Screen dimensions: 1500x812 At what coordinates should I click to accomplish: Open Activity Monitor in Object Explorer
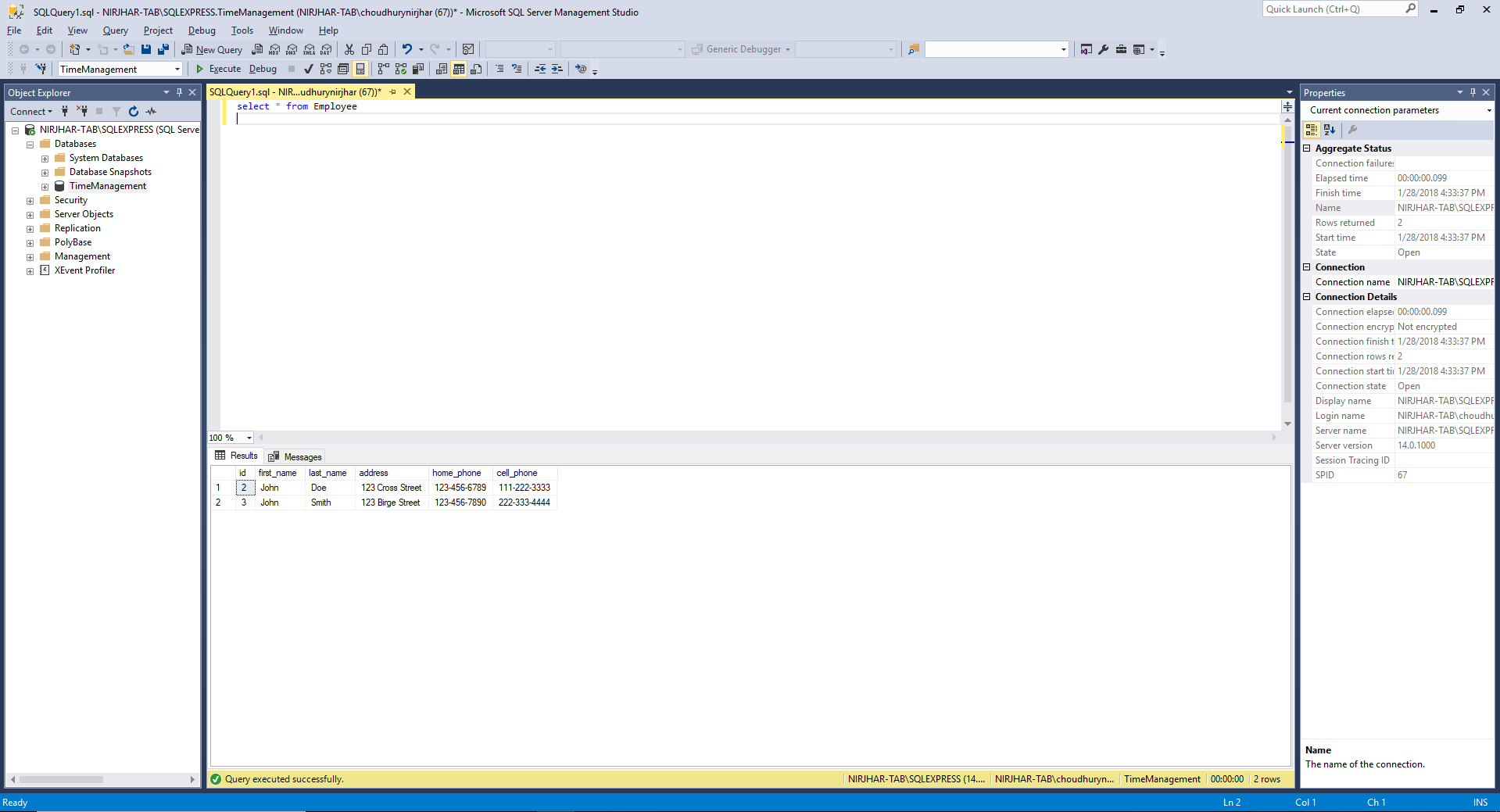[151, 112]
